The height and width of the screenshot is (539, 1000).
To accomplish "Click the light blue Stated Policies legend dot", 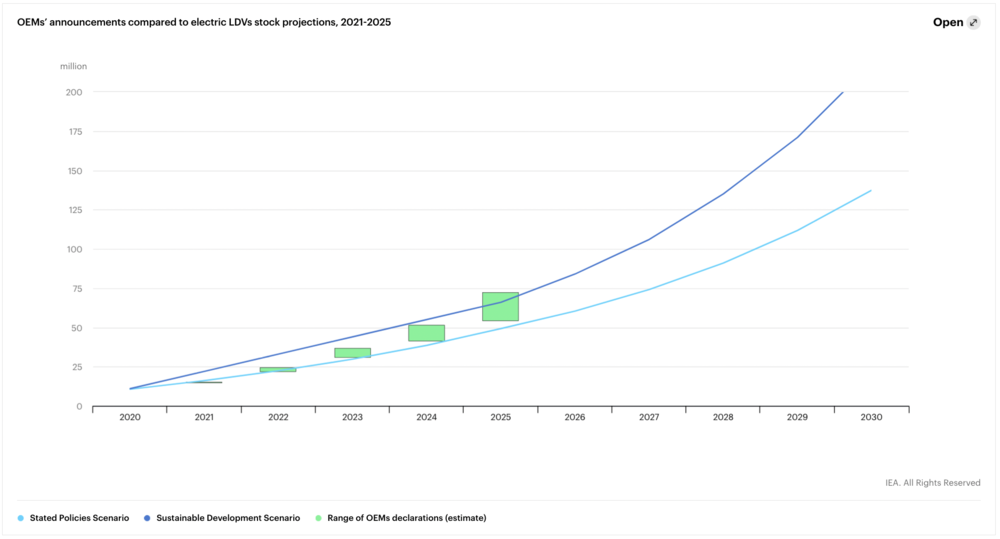I will [x=21, y=518].
